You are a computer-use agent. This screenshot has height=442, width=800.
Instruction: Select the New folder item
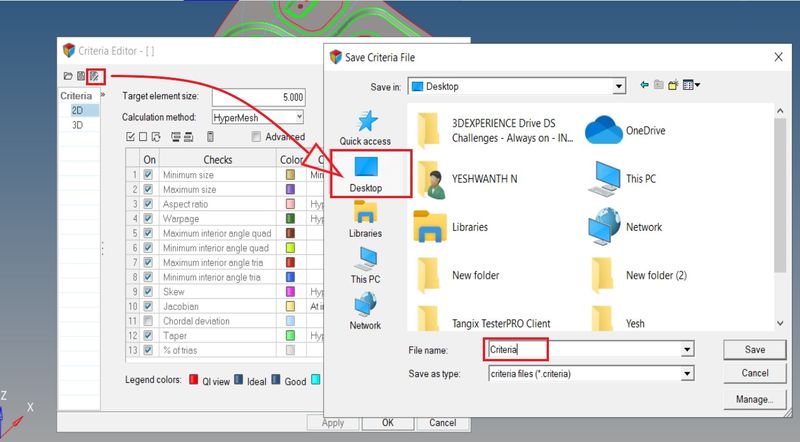[458, 275]
